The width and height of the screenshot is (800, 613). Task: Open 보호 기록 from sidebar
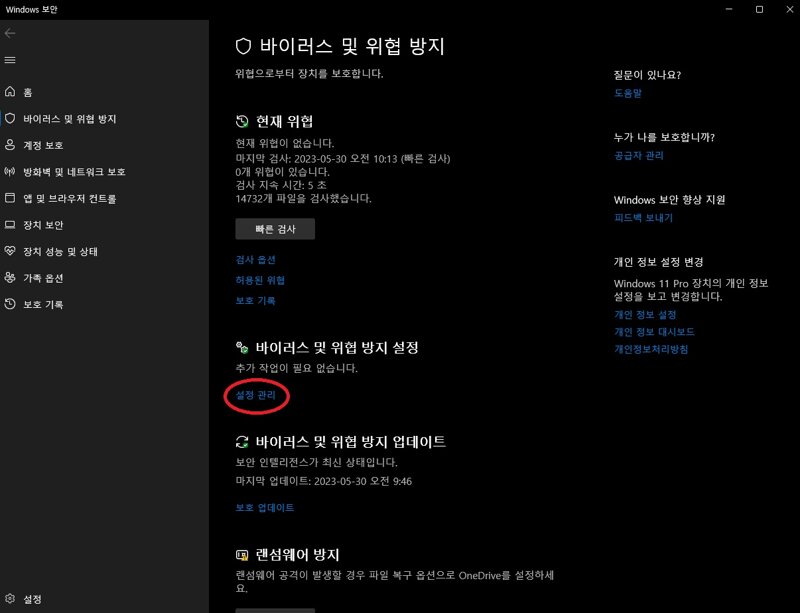click(x=43, y=305)
